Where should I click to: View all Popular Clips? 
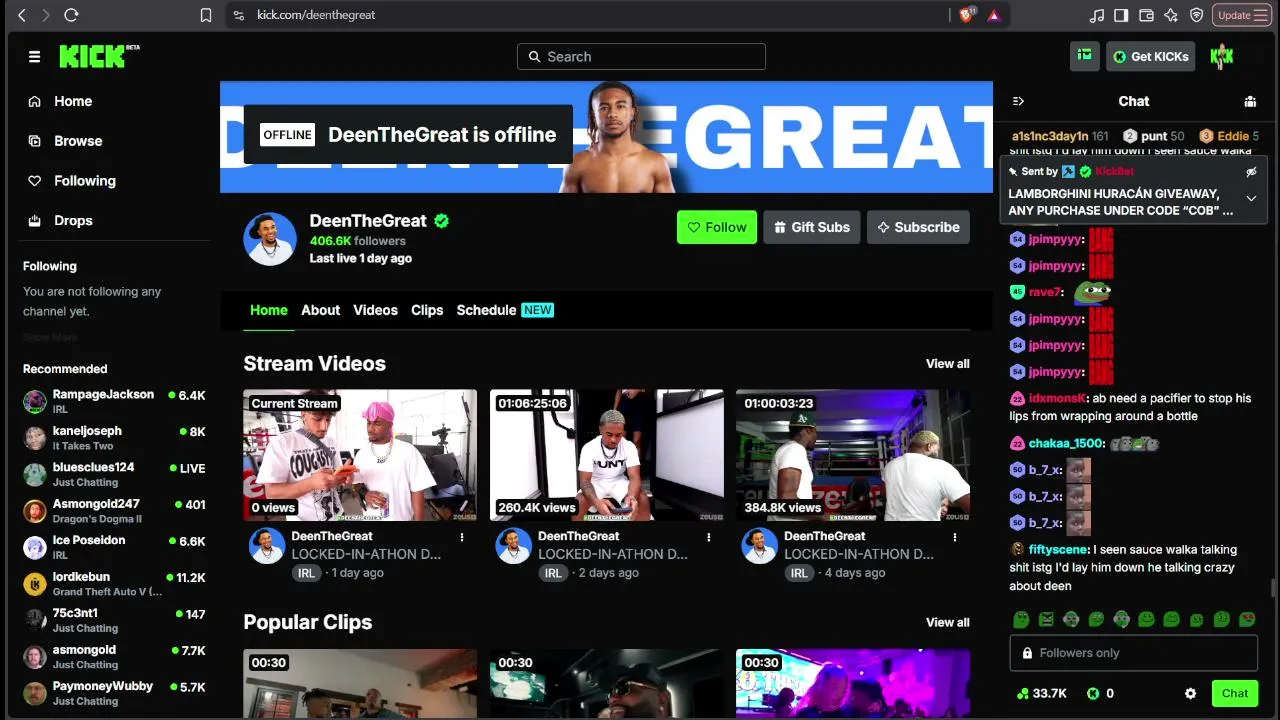point(948,622)
